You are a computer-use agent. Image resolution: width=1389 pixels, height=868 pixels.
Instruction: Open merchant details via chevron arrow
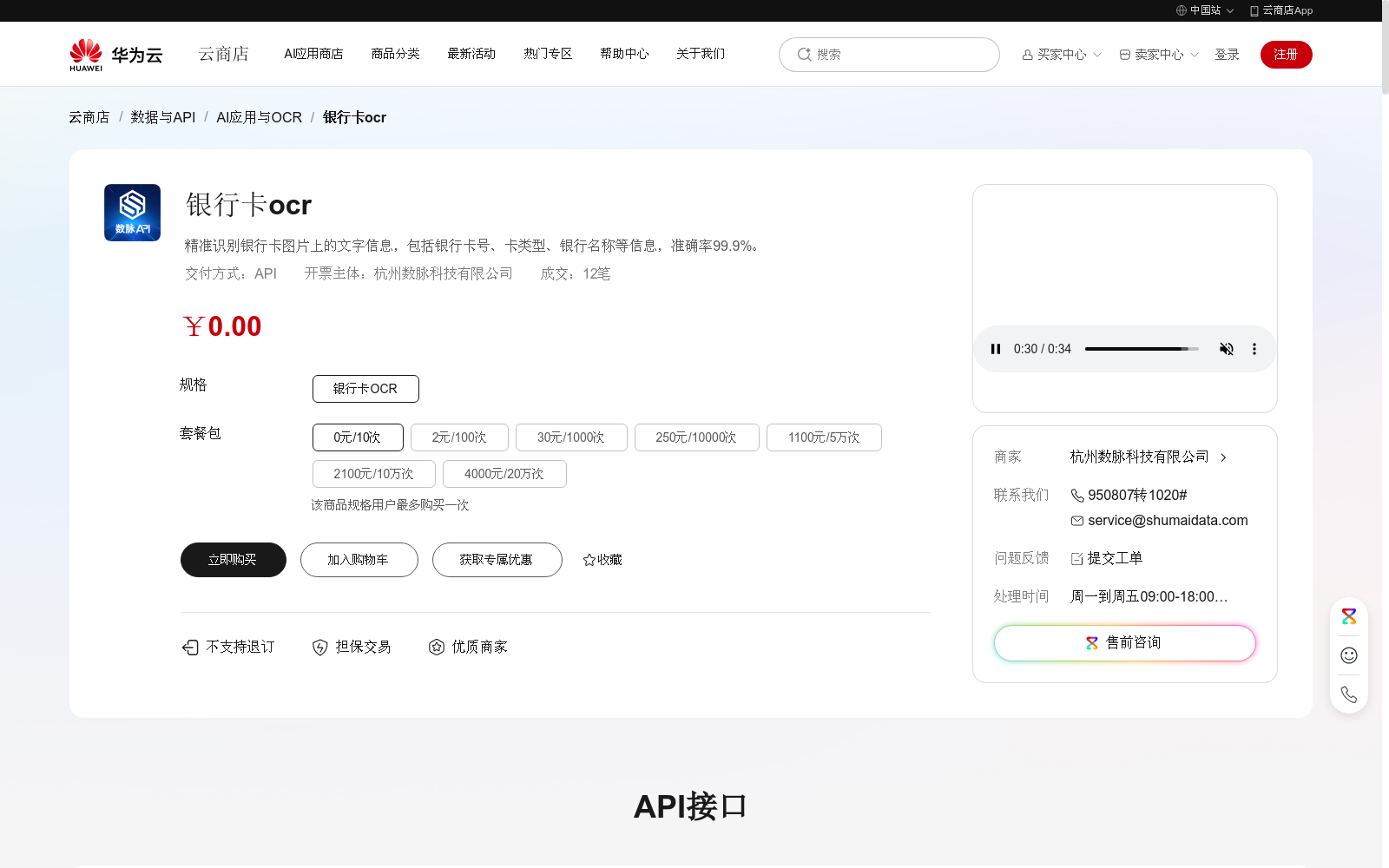[1223, 457]
